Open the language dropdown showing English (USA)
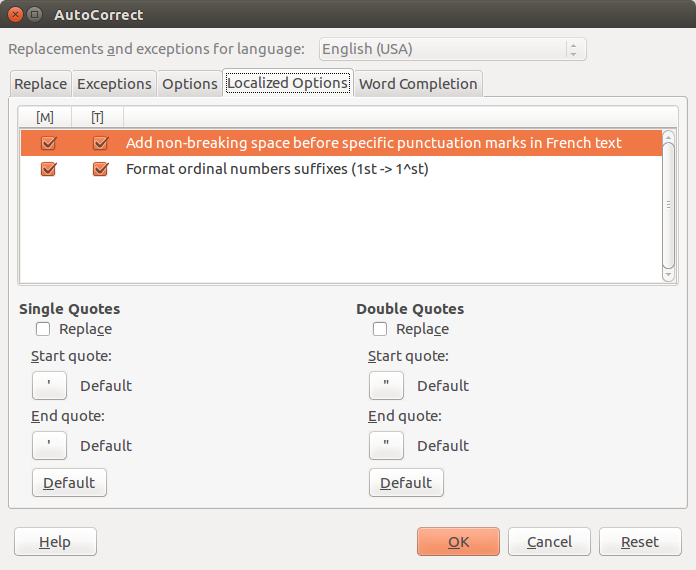Screen dimensions: 696x570 (453, 49)
